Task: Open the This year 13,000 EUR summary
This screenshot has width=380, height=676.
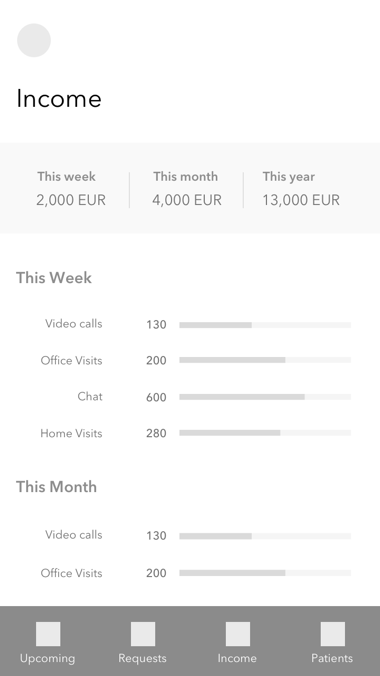Action: (301, 188)
